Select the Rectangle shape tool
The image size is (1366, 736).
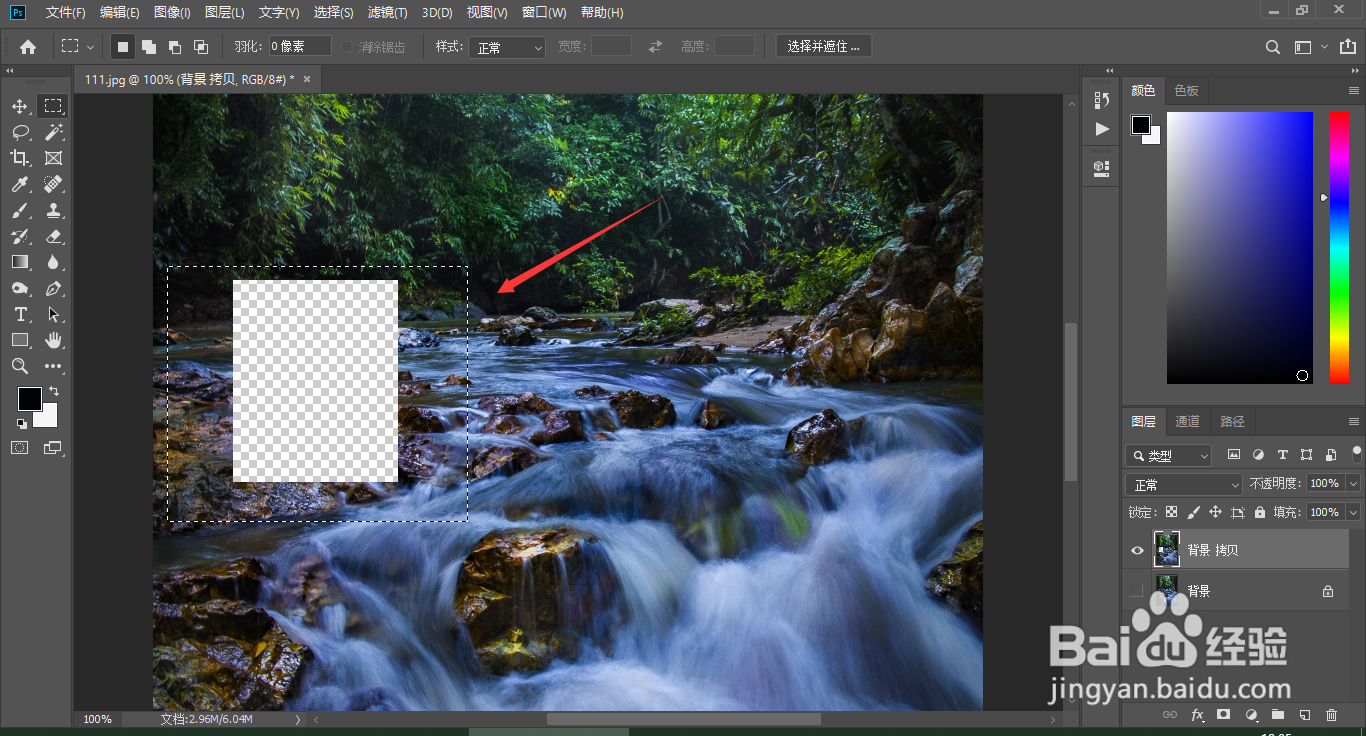(20, 340)
